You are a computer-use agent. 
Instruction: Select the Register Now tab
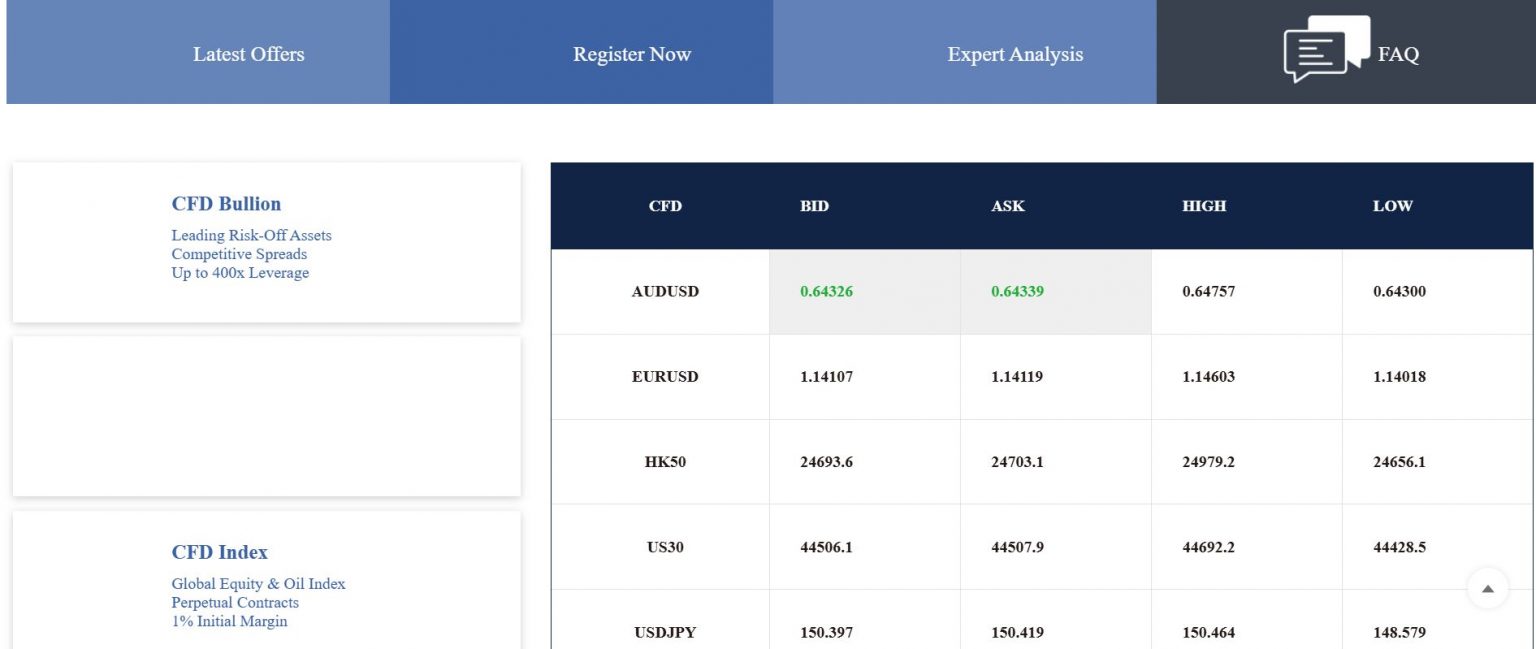click(x=631, y=54)
